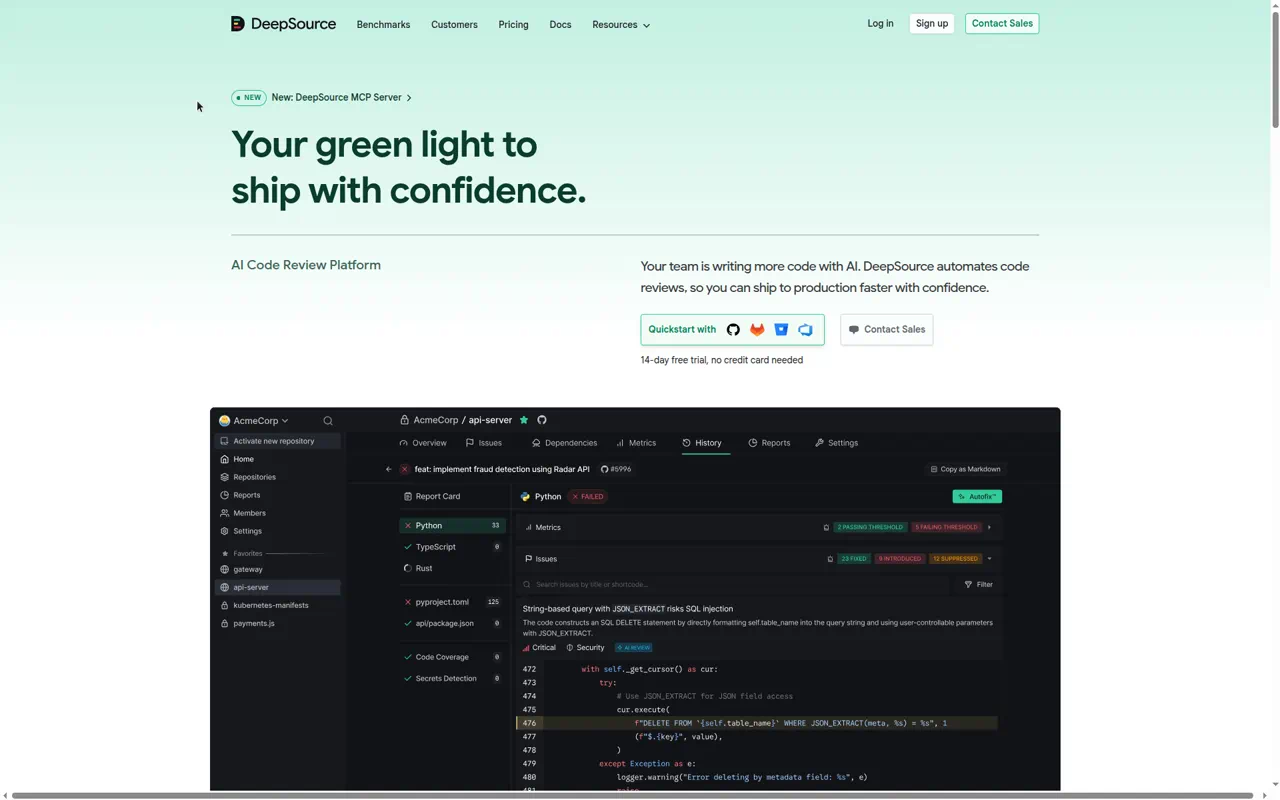This screenshot has width=1280, height=800.
Task: Click the Copy as Markdown button
Action: (x=965, y=469)
